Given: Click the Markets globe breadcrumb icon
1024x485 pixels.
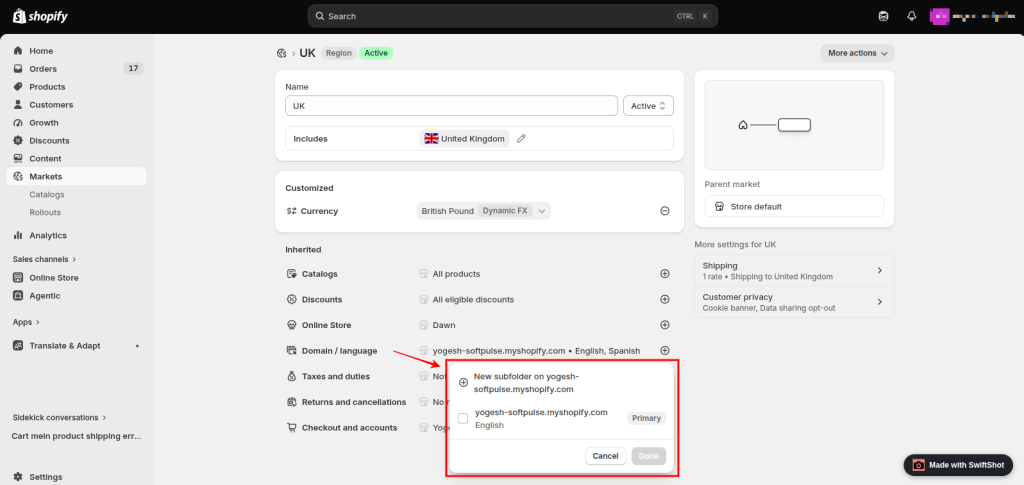Looking at the screenshot, I should (281, 53).
